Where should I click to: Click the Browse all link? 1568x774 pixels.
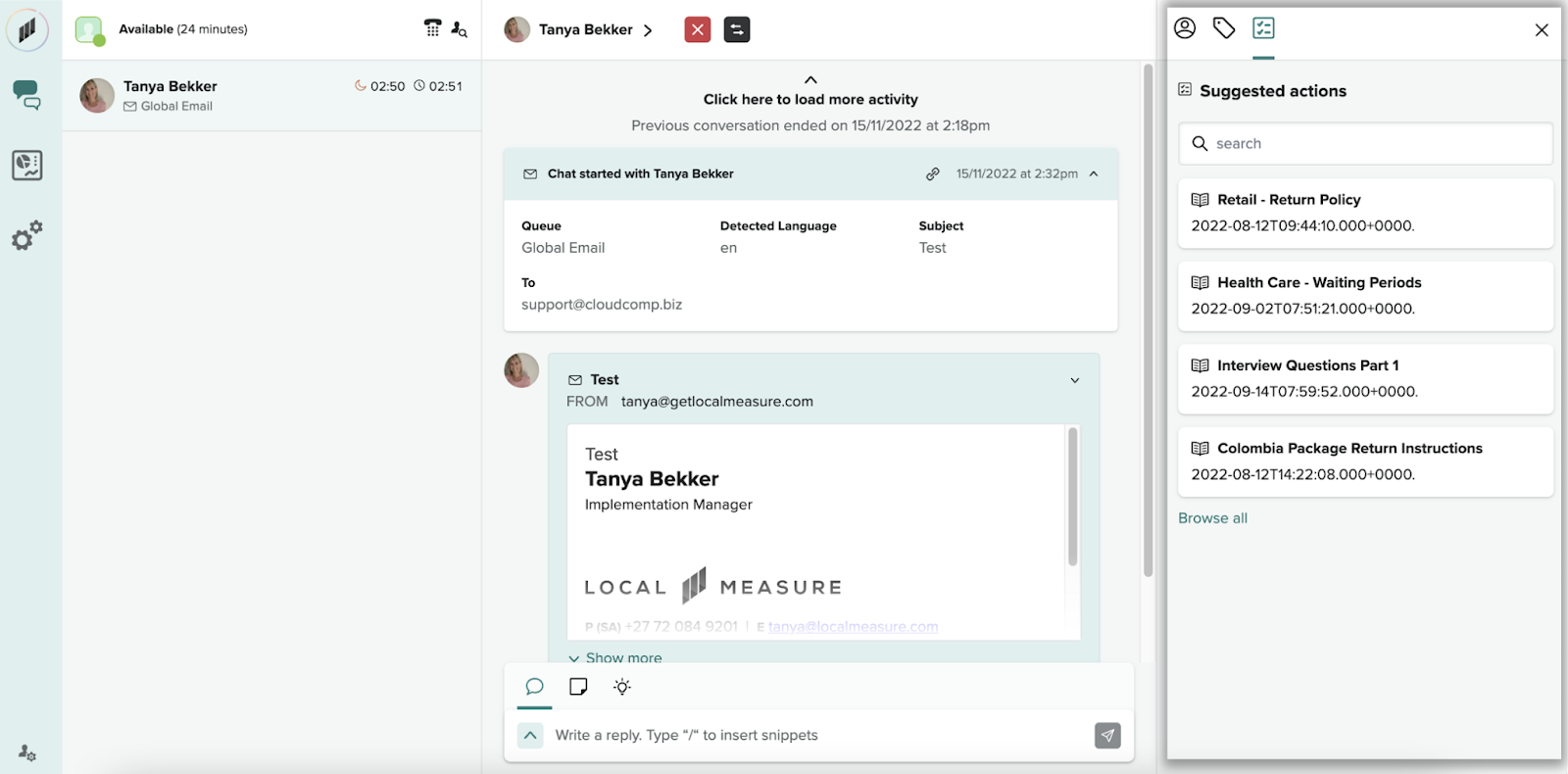(x=1212, y=518)
